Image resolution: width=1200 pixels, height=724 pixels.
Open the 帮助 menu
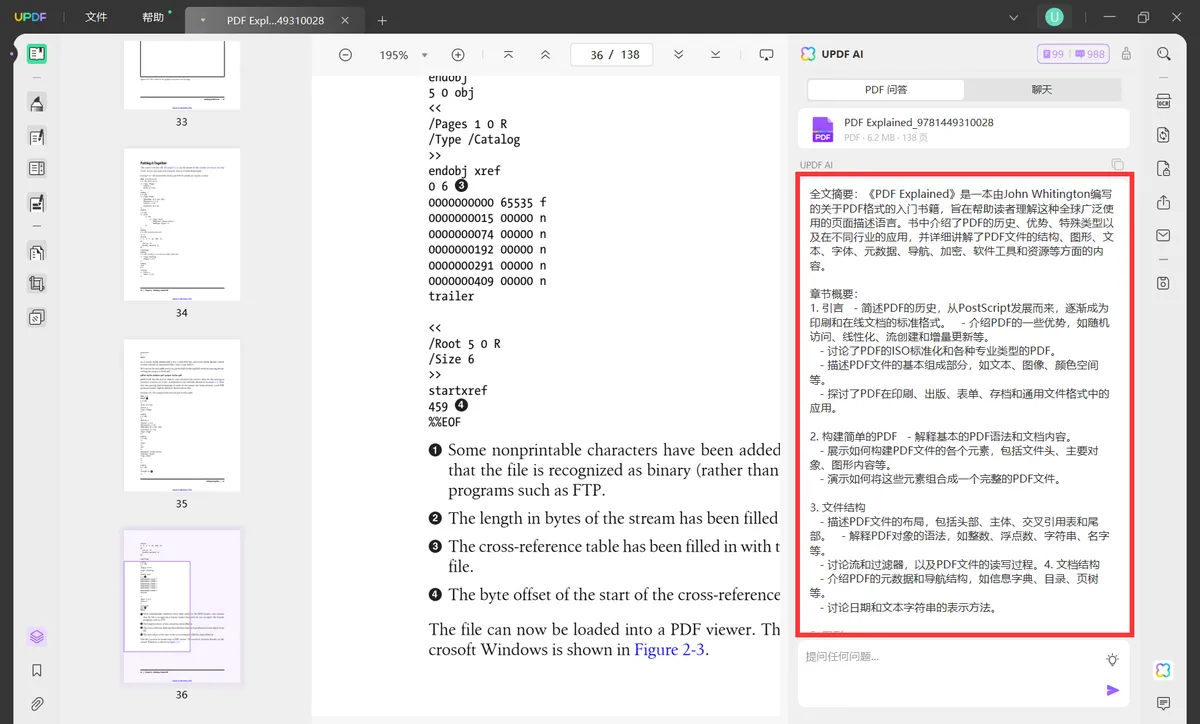pos(152,18)
